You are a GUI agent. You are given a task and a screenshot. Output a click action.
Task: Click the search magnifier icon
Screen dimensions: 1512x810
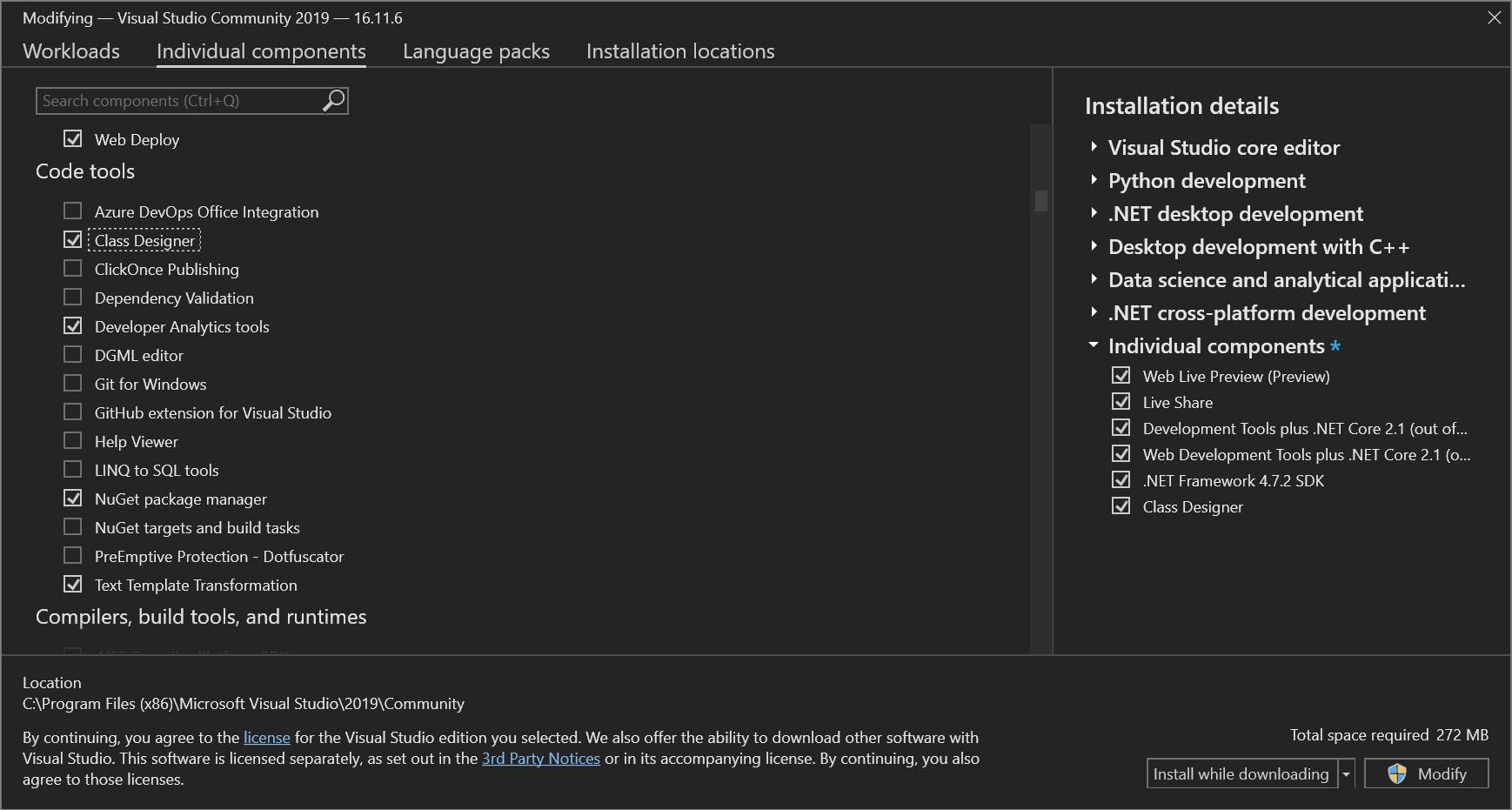coord(332,100)
